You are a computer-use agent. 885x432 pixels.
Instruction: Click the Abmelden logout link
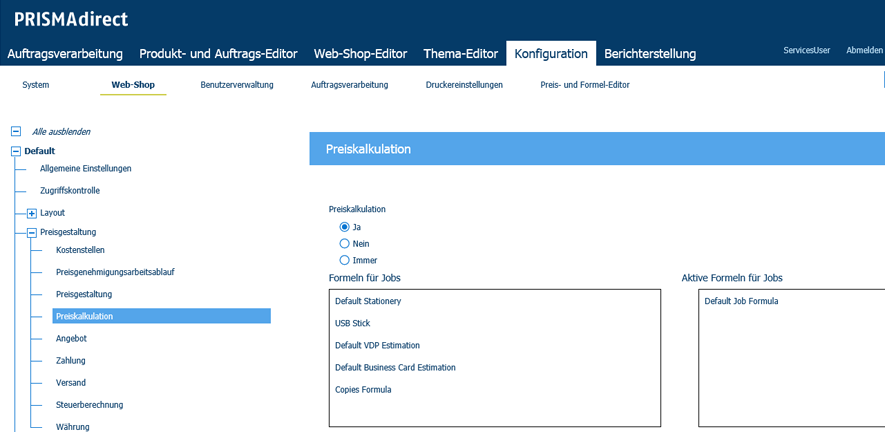(x=864, y=50)
